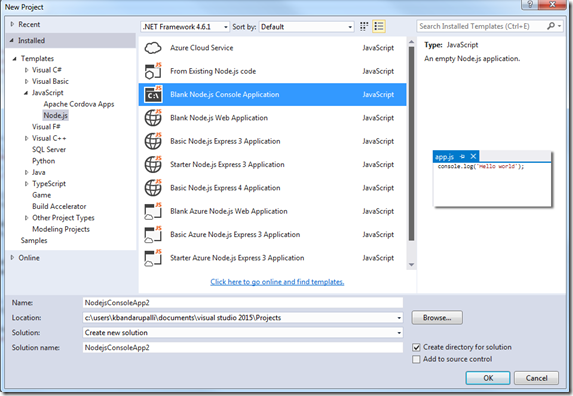Select the Node.js category
The image size is (573, 396).
[x=56, y=115]
